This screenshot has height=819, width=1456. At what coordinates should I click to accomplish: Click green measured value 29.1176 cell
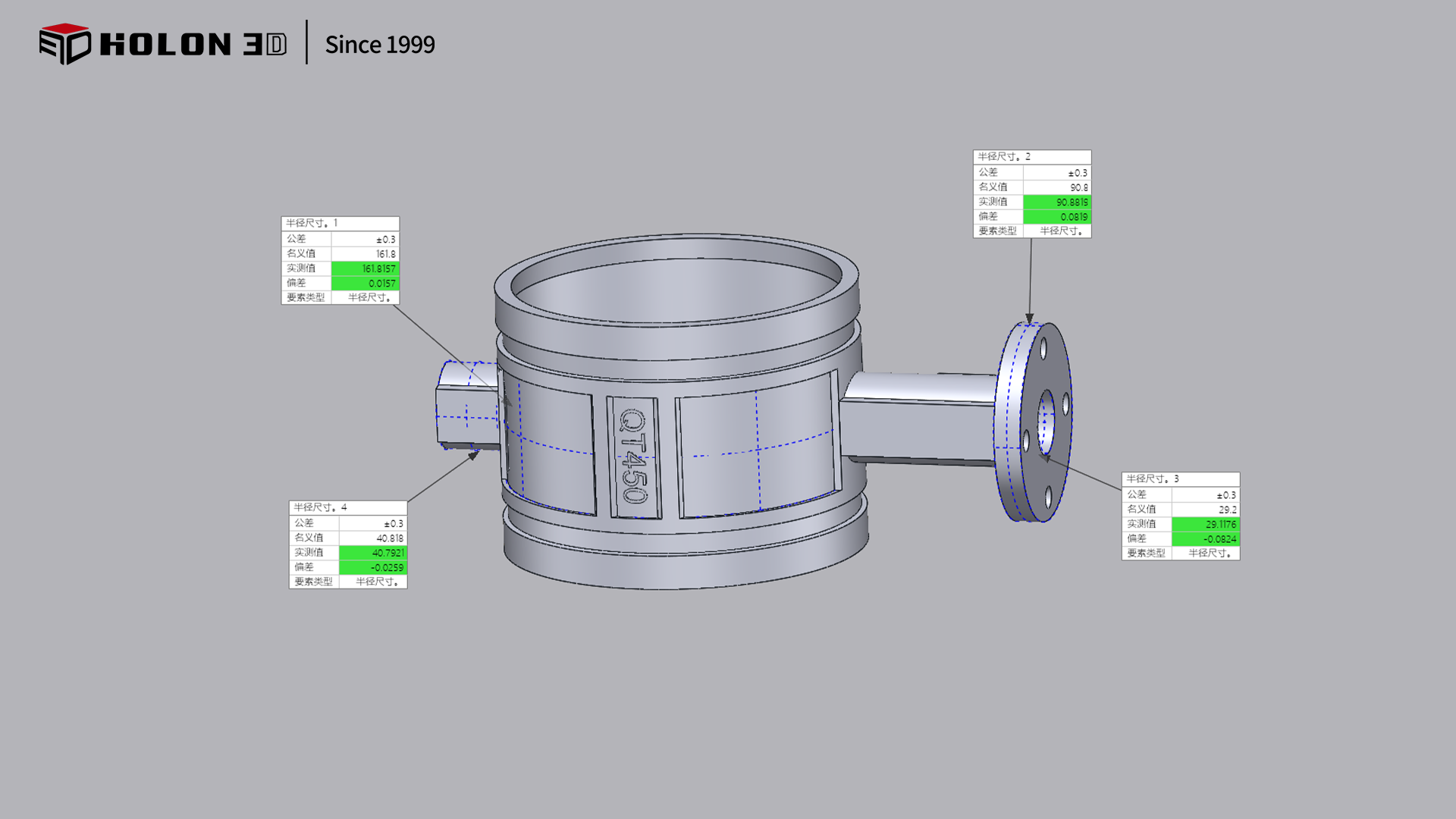click(1206, 524)
